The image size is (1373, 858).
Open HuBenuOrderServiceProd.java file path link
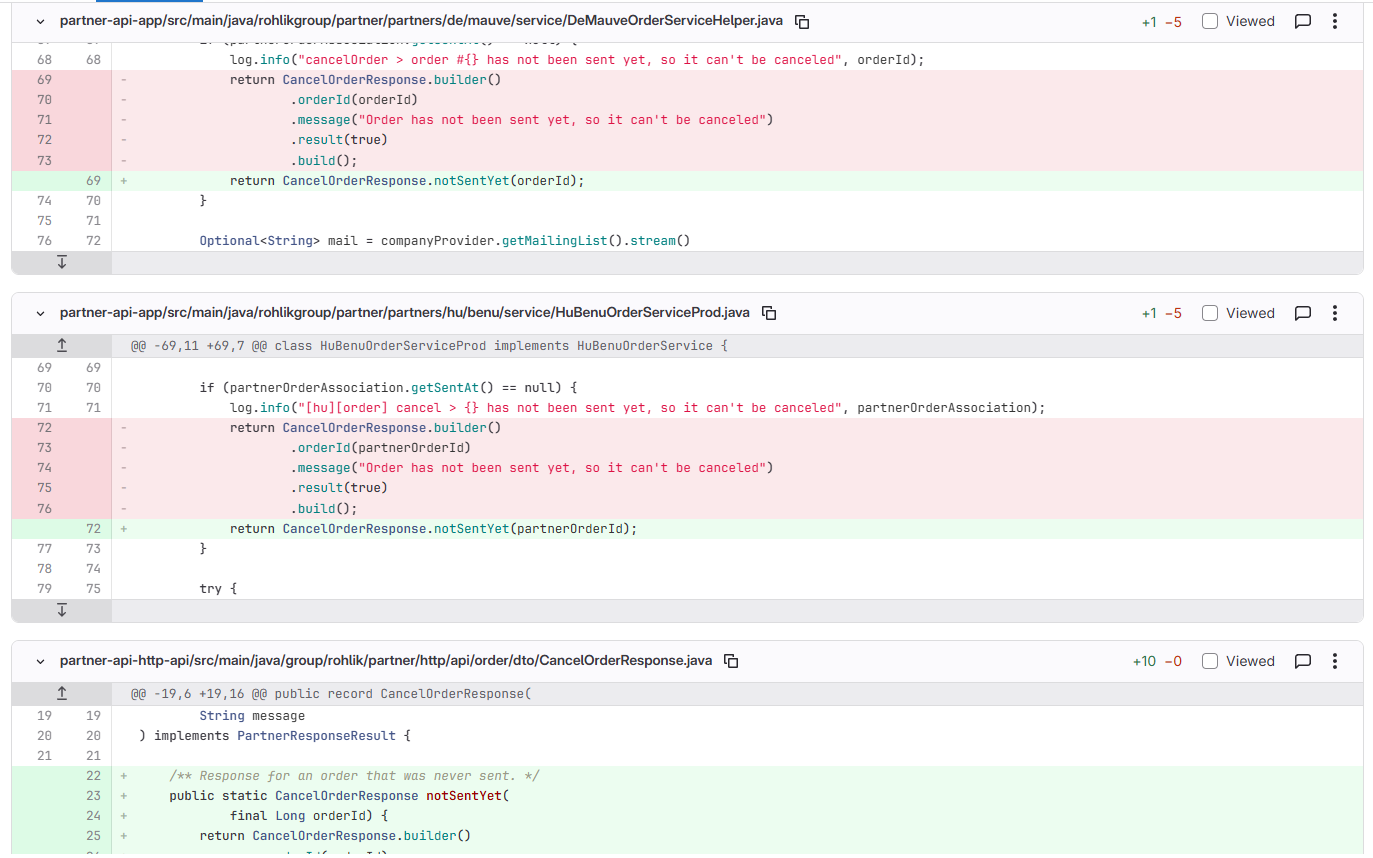point(404,313)
